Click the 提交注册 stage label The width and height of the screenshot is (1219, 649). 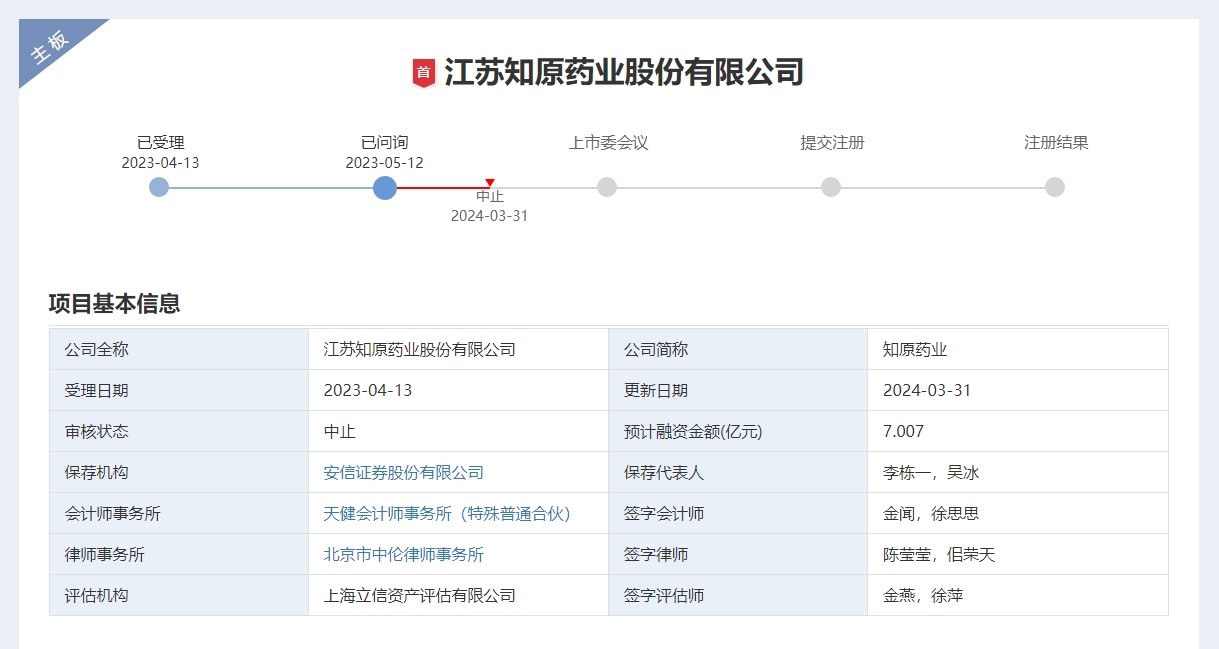pos(832,143)
